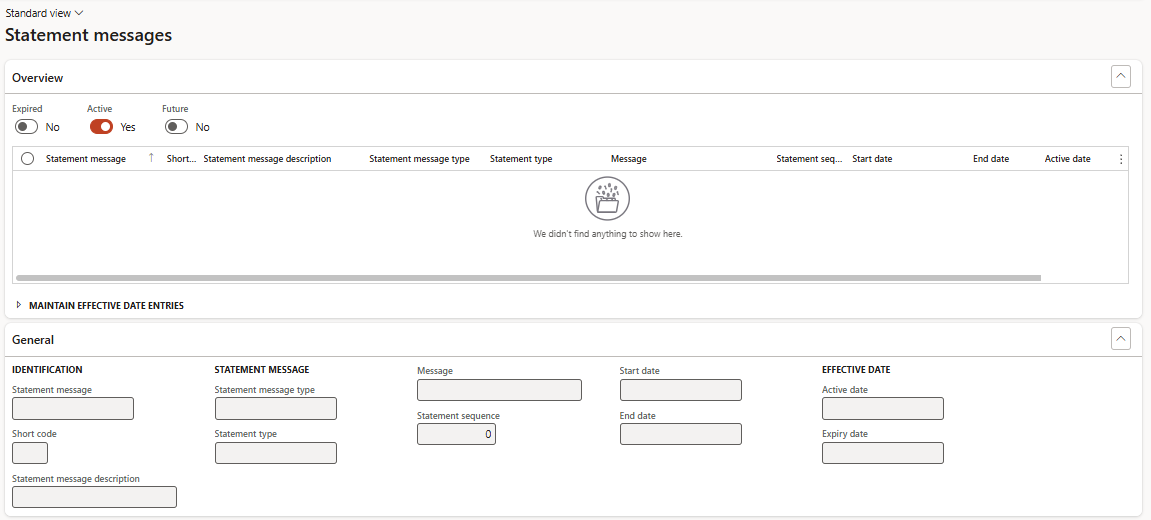The width and height of the screenshot is (1151, 520).
Task: Click the sort arrow beside Statement message column
Action: pyautogui.click(x=151, y=158)
